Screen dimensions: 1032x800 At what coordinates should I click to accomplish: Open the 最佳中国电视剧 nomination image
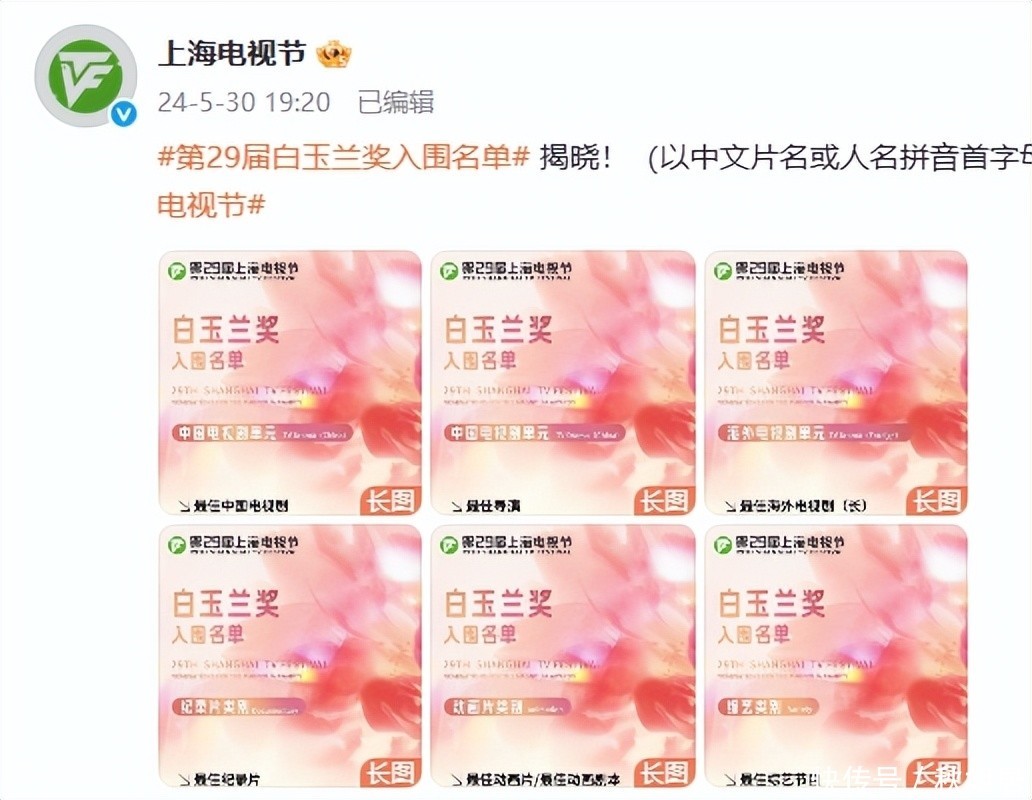(x=290, y=382)
